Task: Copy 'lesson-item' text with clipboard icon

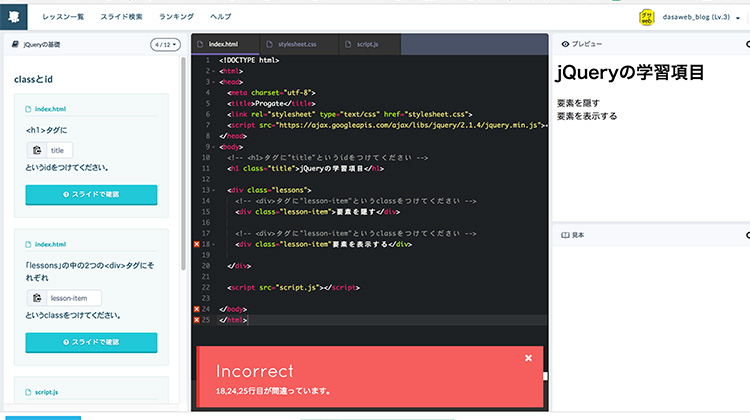Action: click(x=37, y=298)
